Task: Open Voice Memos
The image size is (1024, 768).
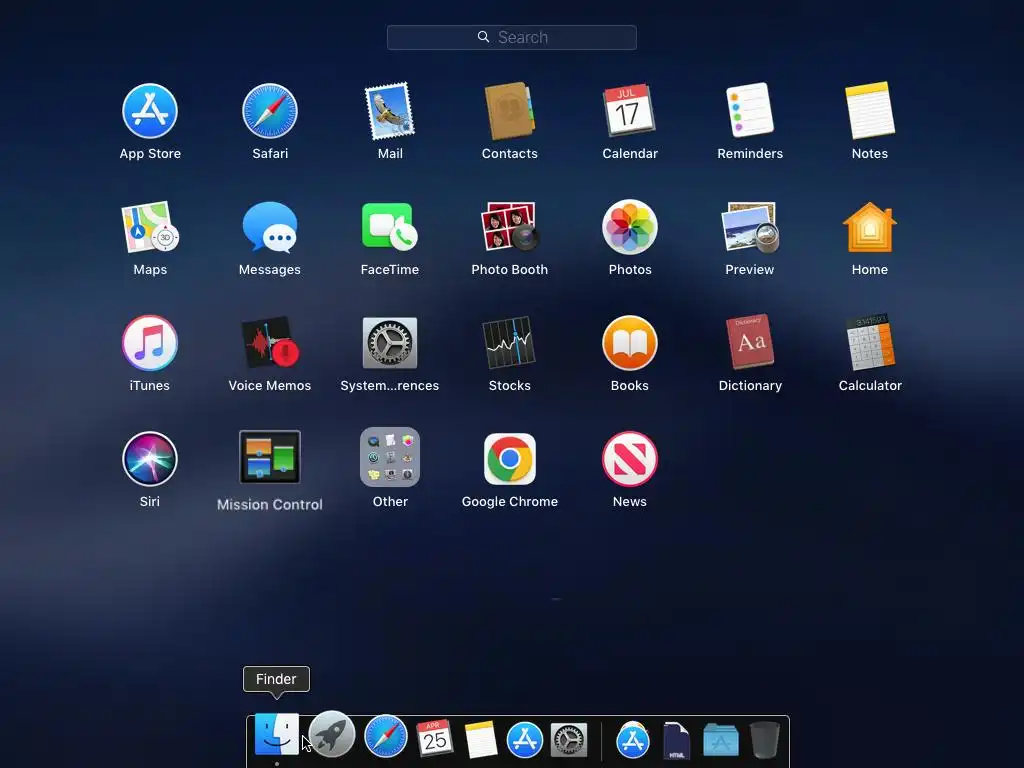Action: (x=270, y=343)
